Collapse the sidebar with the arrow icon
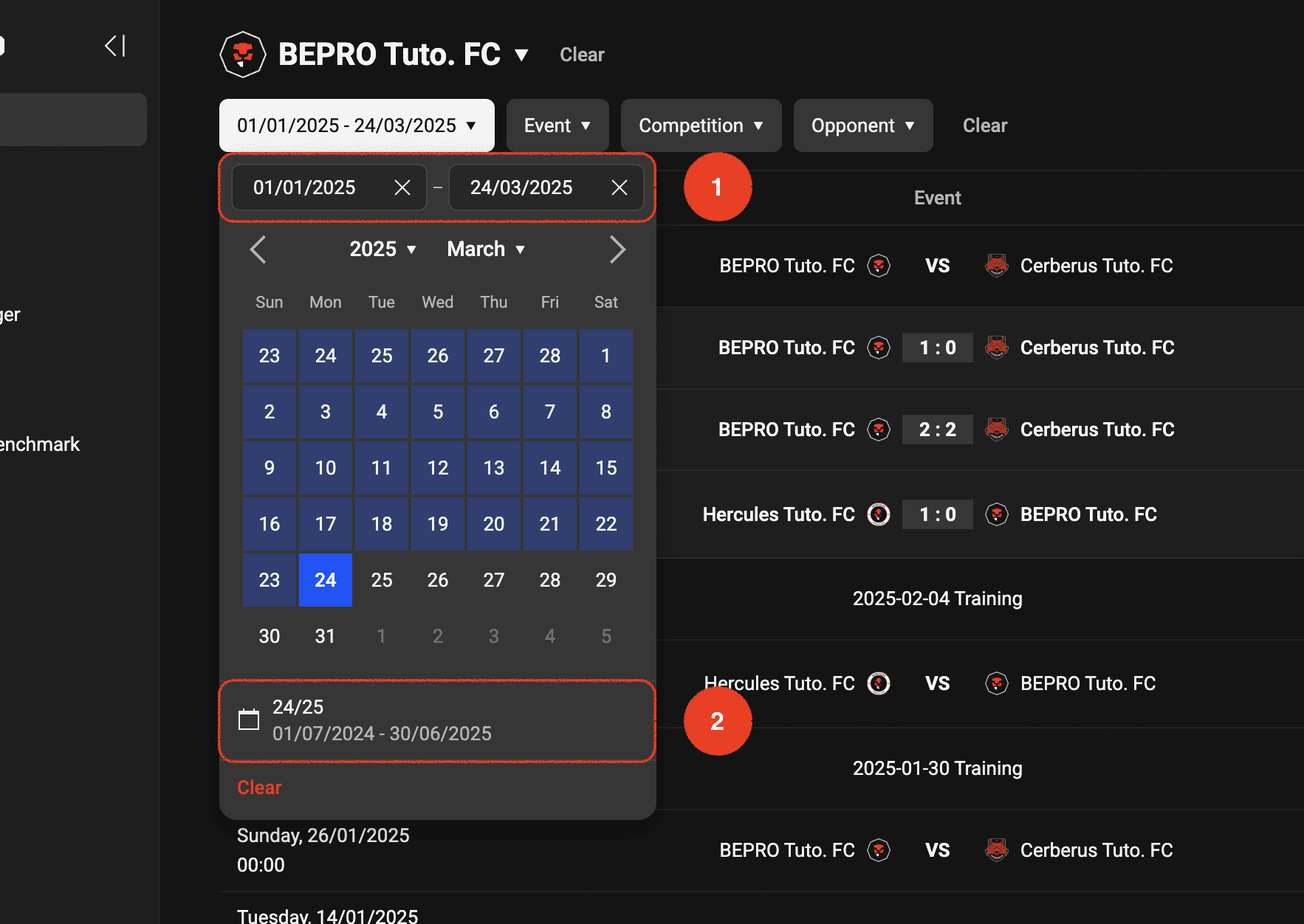Screen dimensions: 1304x924 click(x=115, y=46)
